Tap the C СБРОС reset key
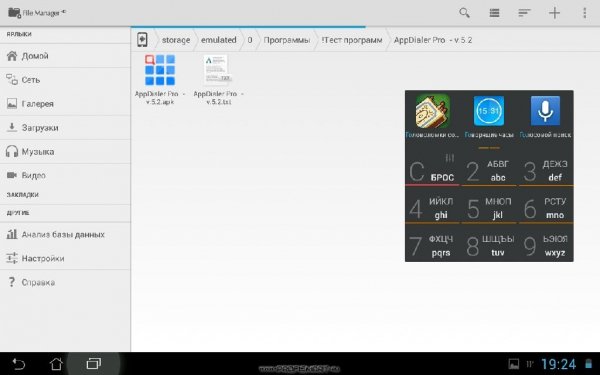The width and height of the screenshot is (600, 375). click(x=432, y=170)
